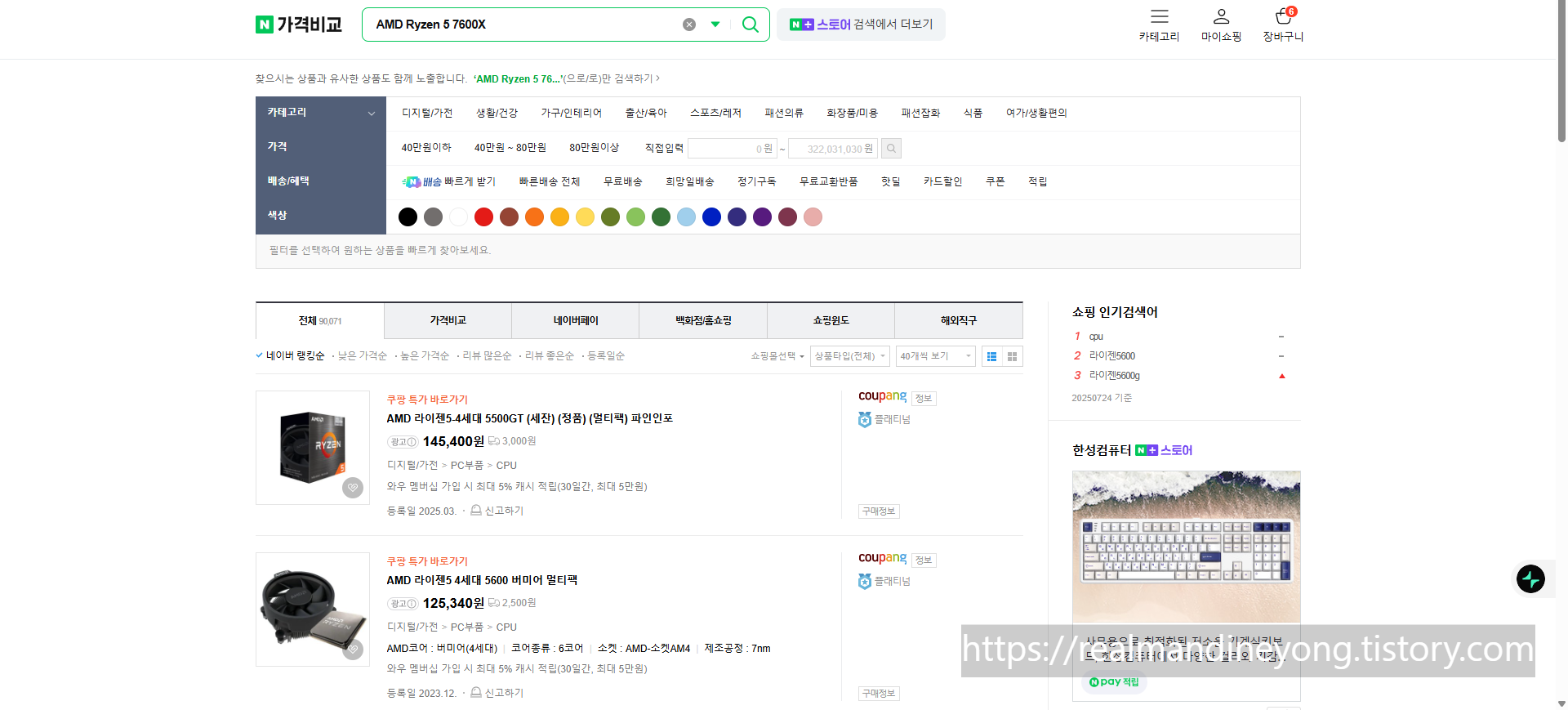The width and height of the screenshot is (1568, 710).
Task: Click the green search magnifier icon
Action: click(x=750, y=25)
